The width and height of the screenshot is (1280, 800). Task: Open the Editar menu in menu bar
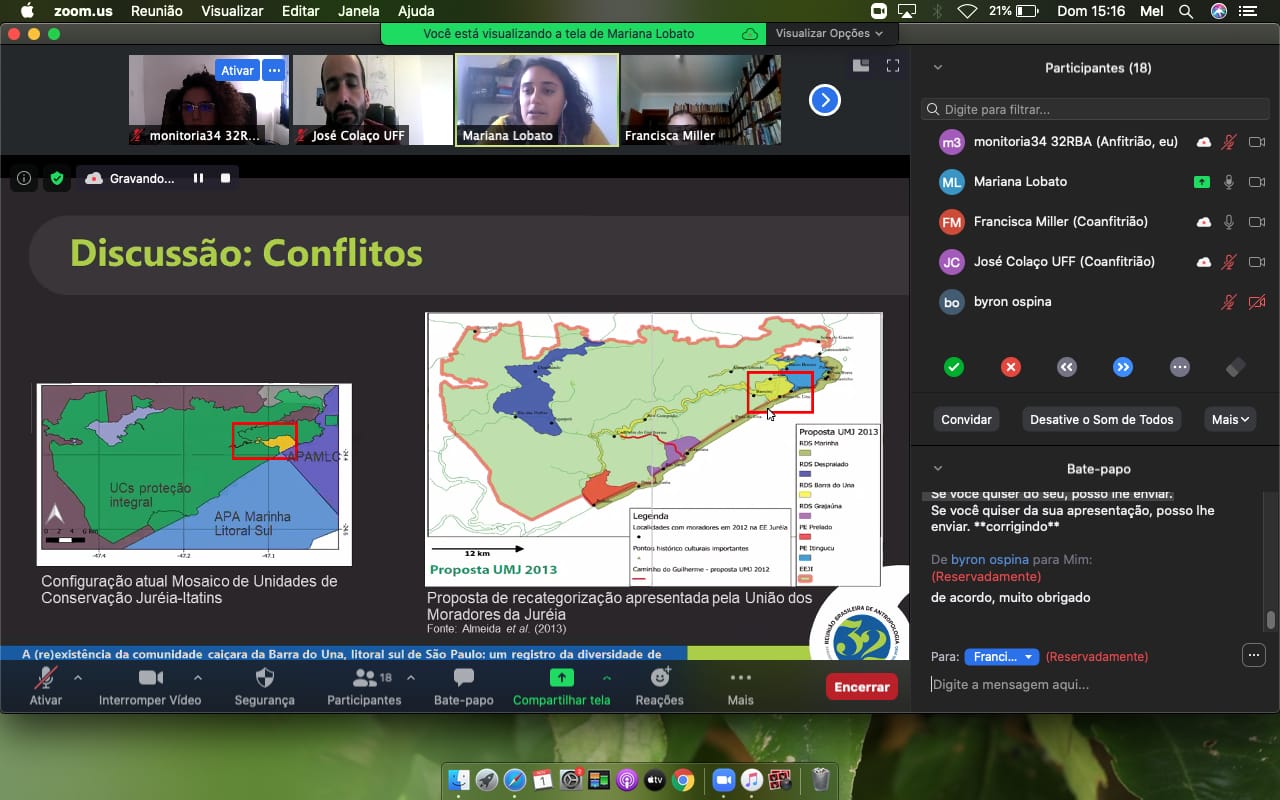point(300,11)
